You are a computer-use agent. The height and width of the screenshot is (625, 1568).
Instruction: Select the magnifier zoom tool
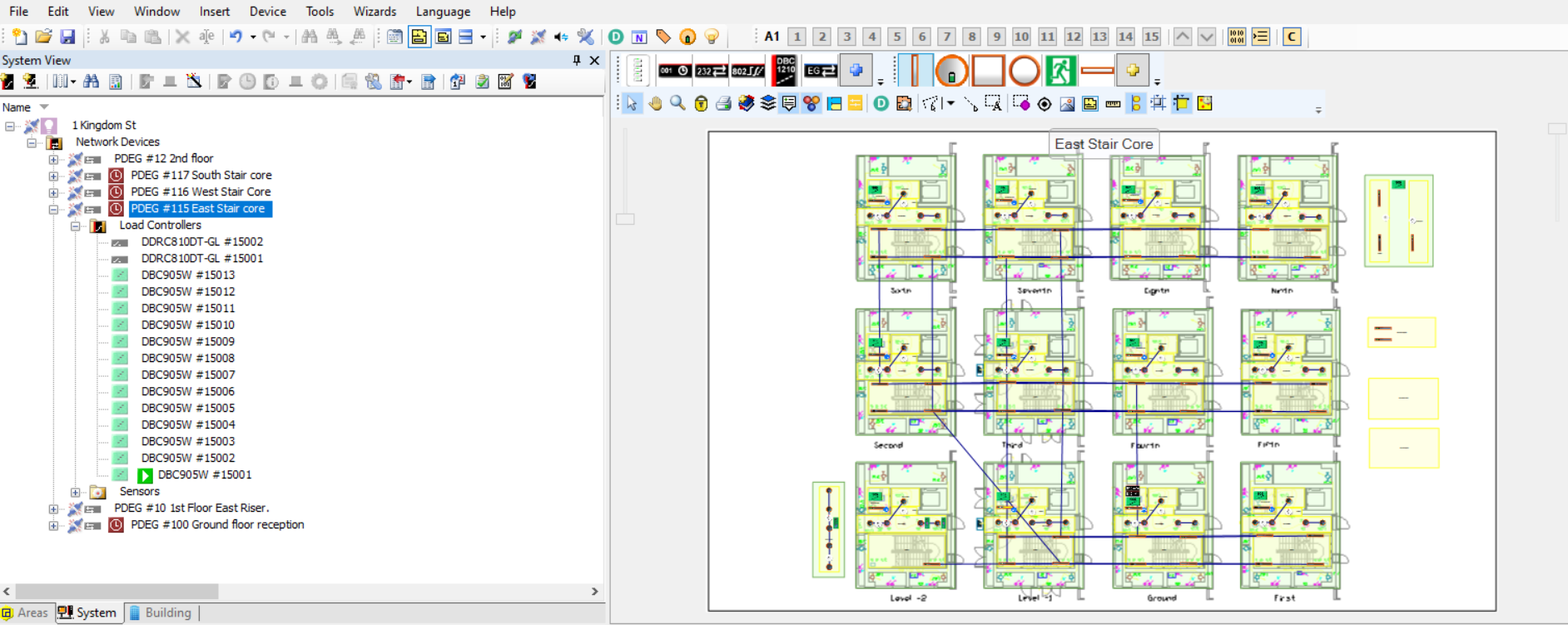pyautogui.click(x=677, y=103)
